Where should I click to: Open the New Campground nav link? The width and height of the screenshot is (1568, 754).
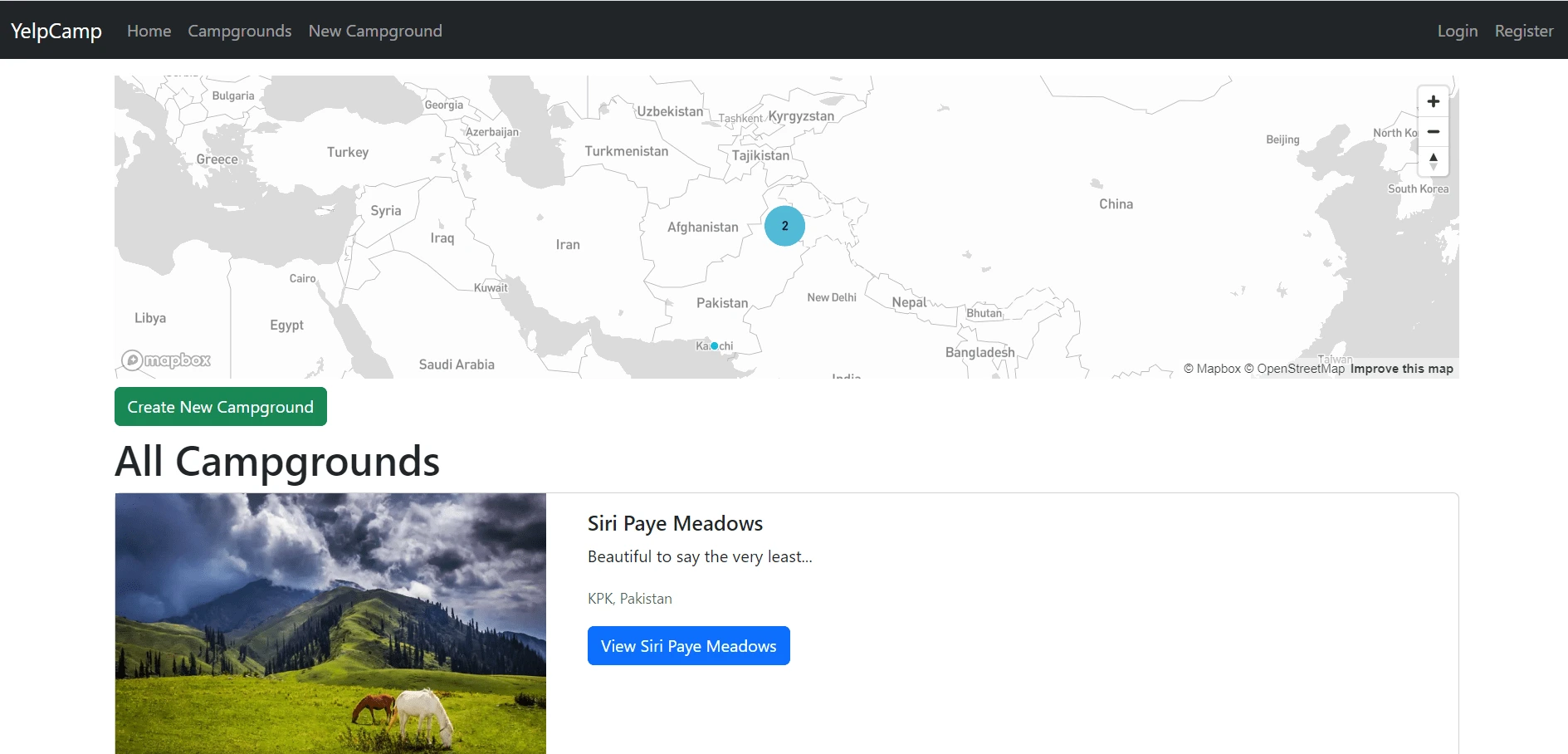[x=375, y=31]
